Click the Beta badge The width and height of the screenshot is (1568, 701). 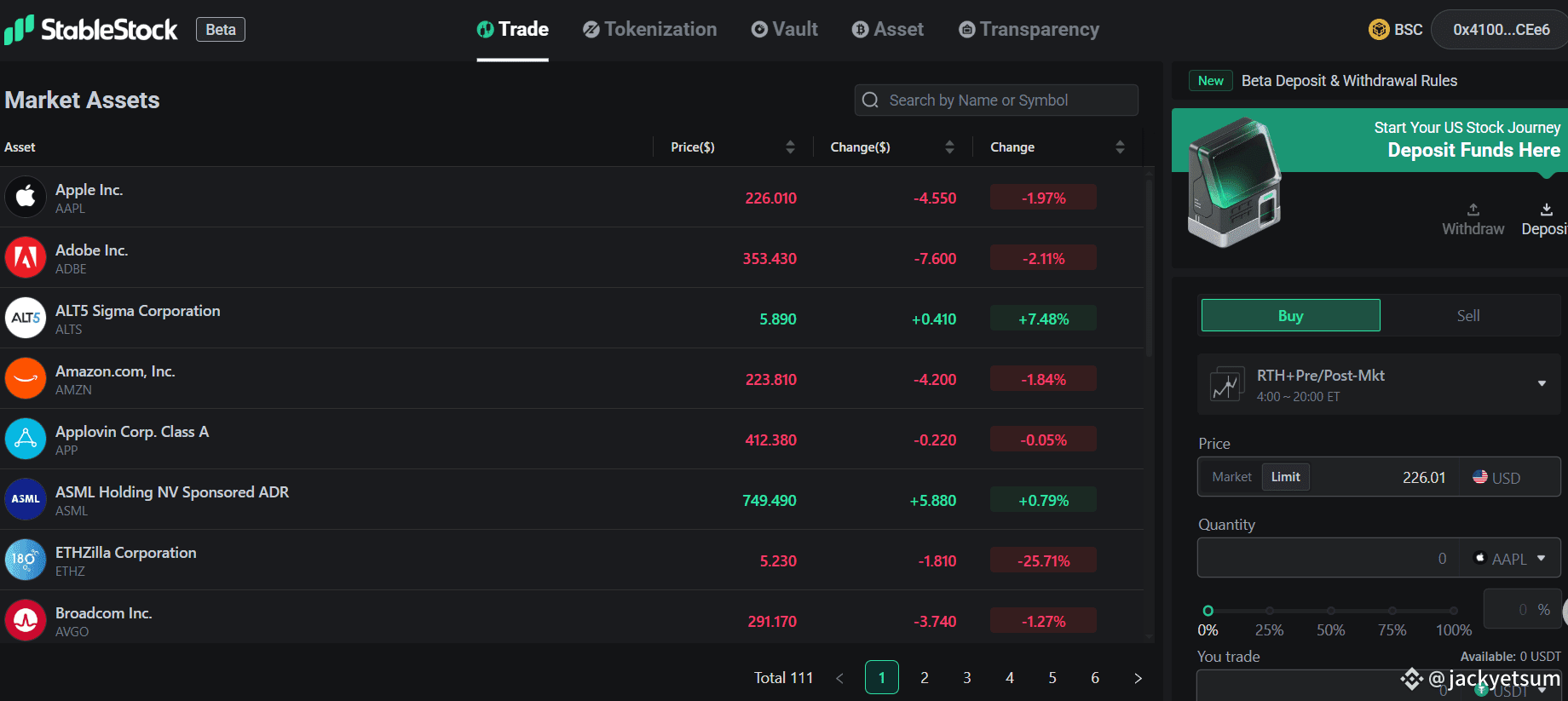click(x=221, y=30)
